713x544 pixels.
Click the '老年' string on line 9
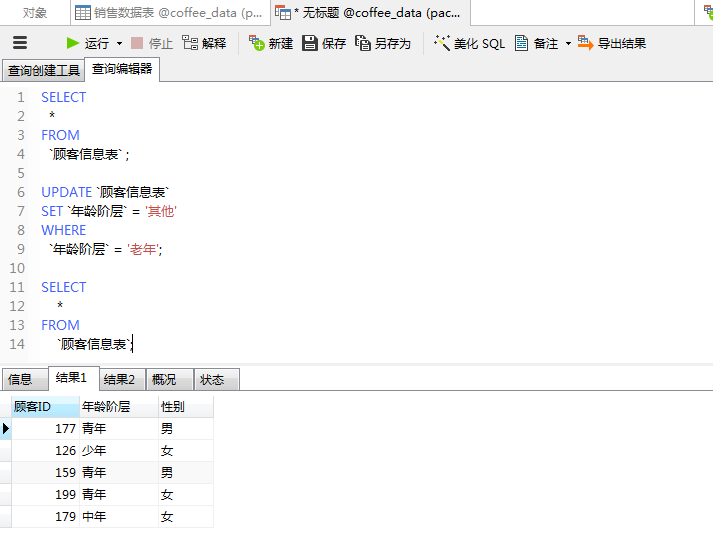point(143,249)
